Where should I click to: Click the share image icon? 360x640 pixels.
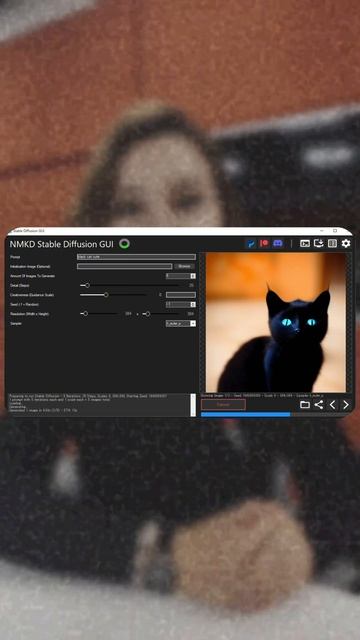pos(319,405)
